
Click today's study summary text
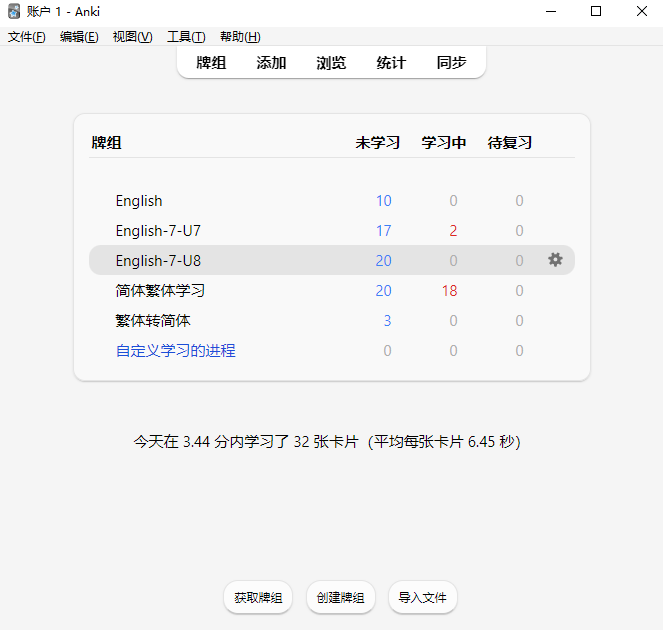[327, 441]
